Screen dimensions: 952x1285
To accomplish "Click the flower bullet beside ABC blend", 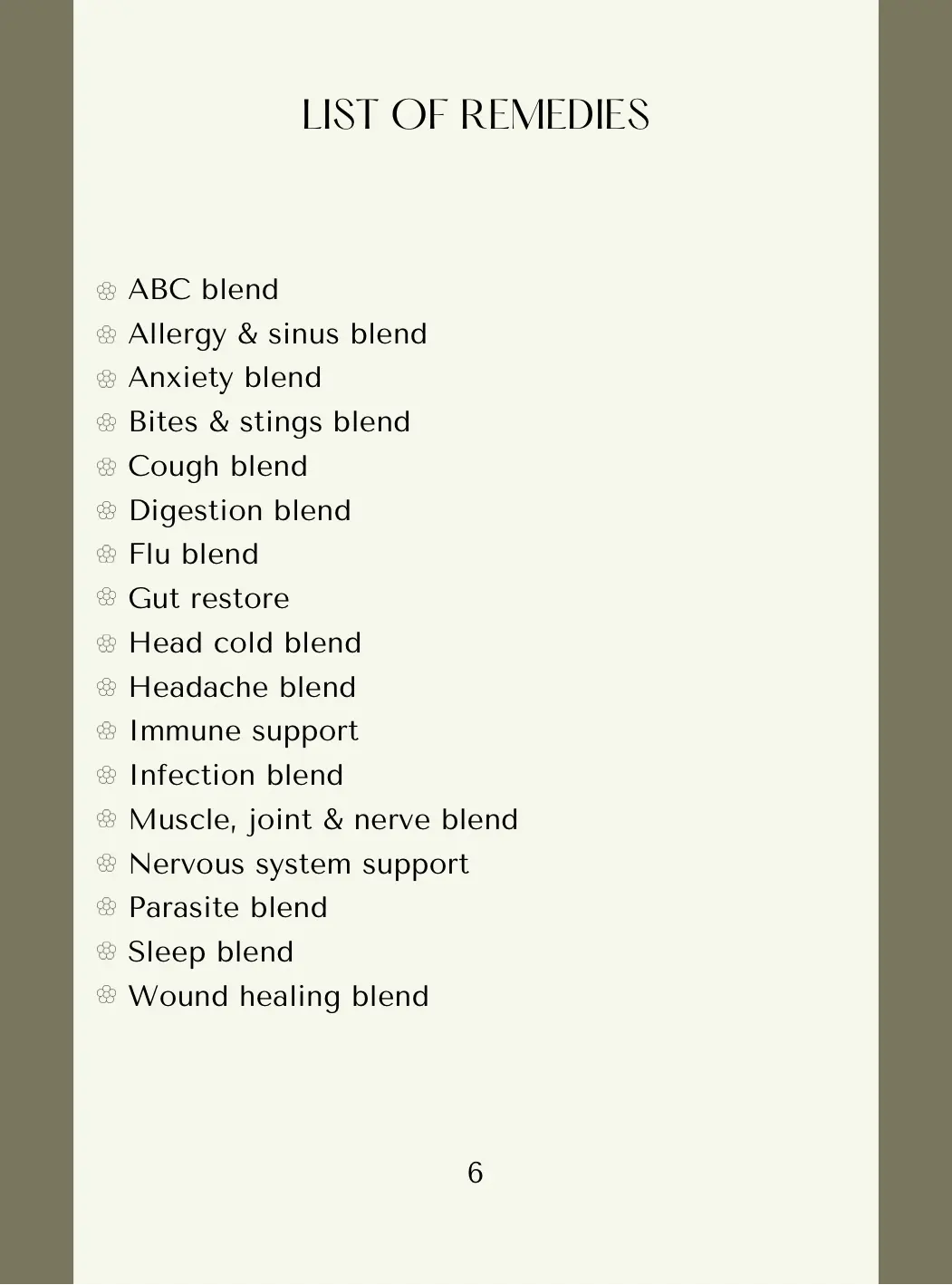I will click(107, 291).
